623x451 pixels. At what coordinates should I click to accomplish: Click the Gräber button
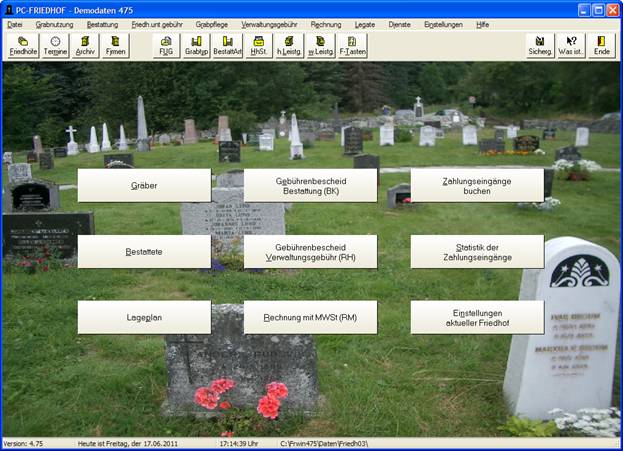[144, 185]
